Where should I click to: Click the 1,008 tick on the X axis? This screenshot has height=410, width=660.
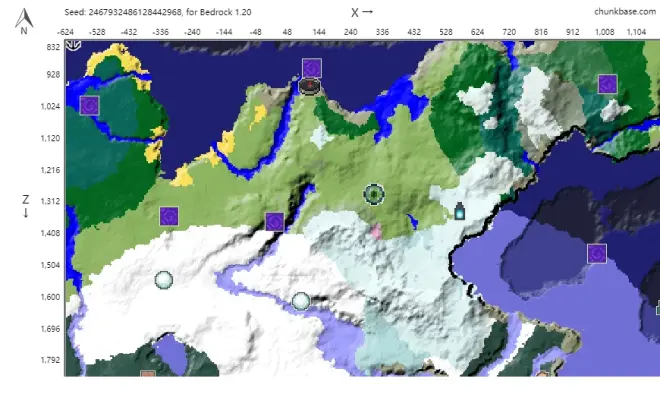pyautogui.click(x=605, y=32)
